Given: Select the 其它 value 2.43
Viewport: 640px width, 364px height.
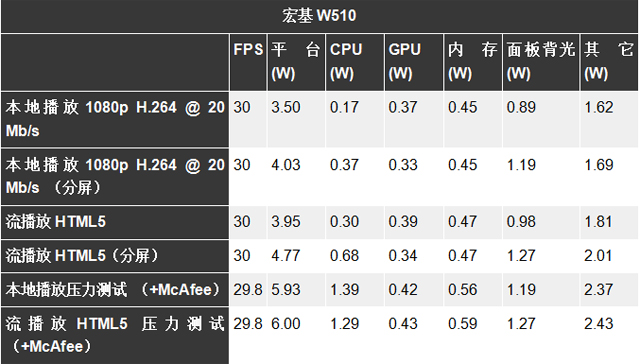Looking at the screenshot, I should (x=598, y=324).
